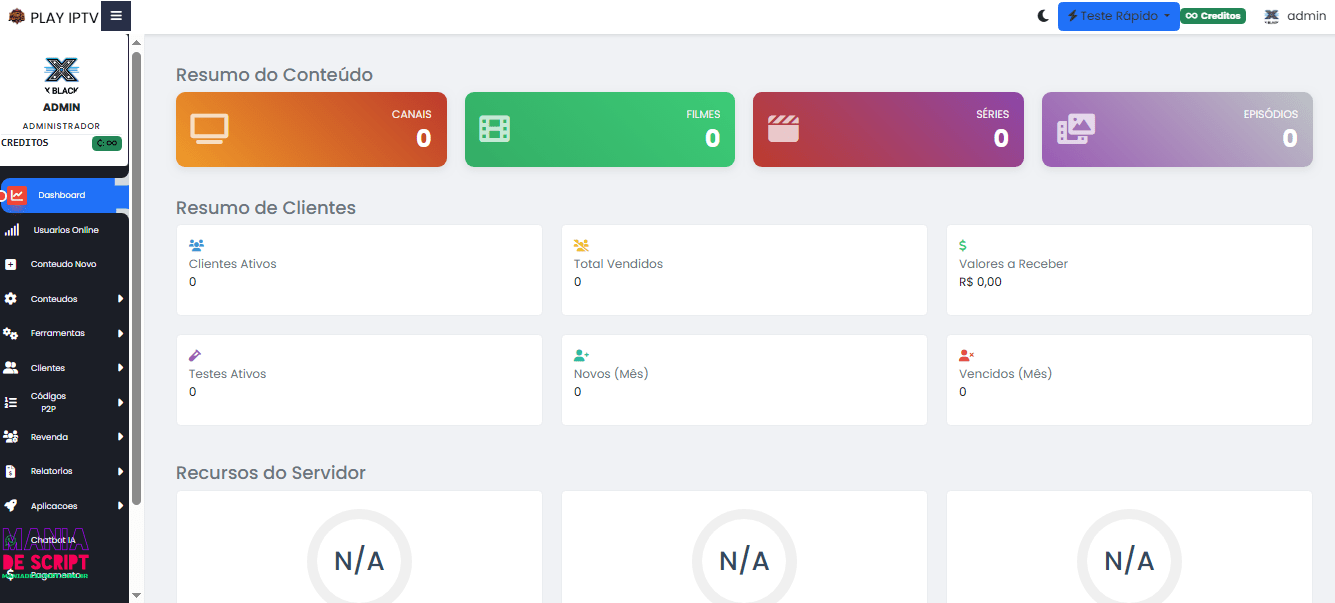This screenshot has height=603, width=1335.
Task: Open Conteudo Novo from the sidebar
Action: [x=64, y=264]
